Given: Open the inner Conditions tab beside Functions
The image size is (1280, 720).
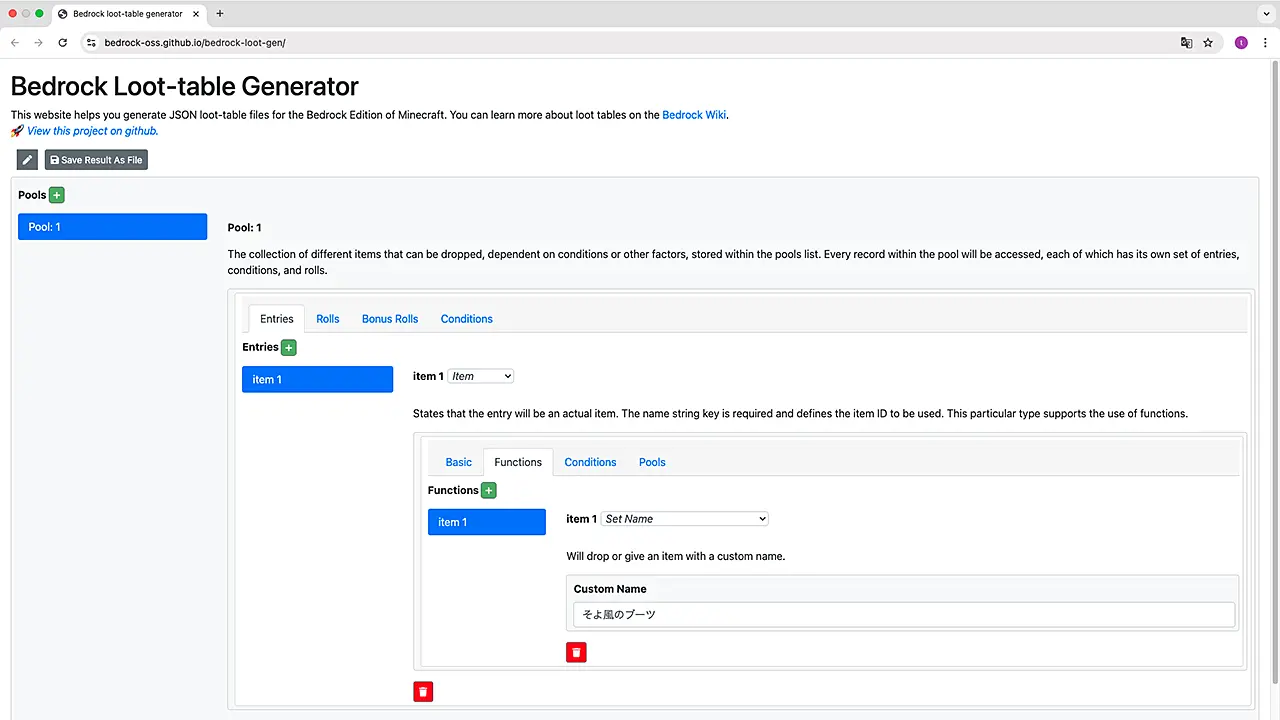Looking at the screenshot, I should (x=590, y=462).
